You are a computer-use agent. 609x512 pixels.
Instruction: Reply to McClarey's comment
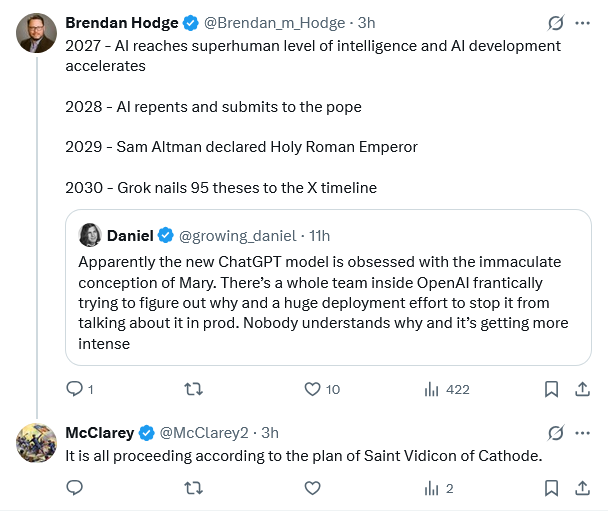tap(74, 488)
